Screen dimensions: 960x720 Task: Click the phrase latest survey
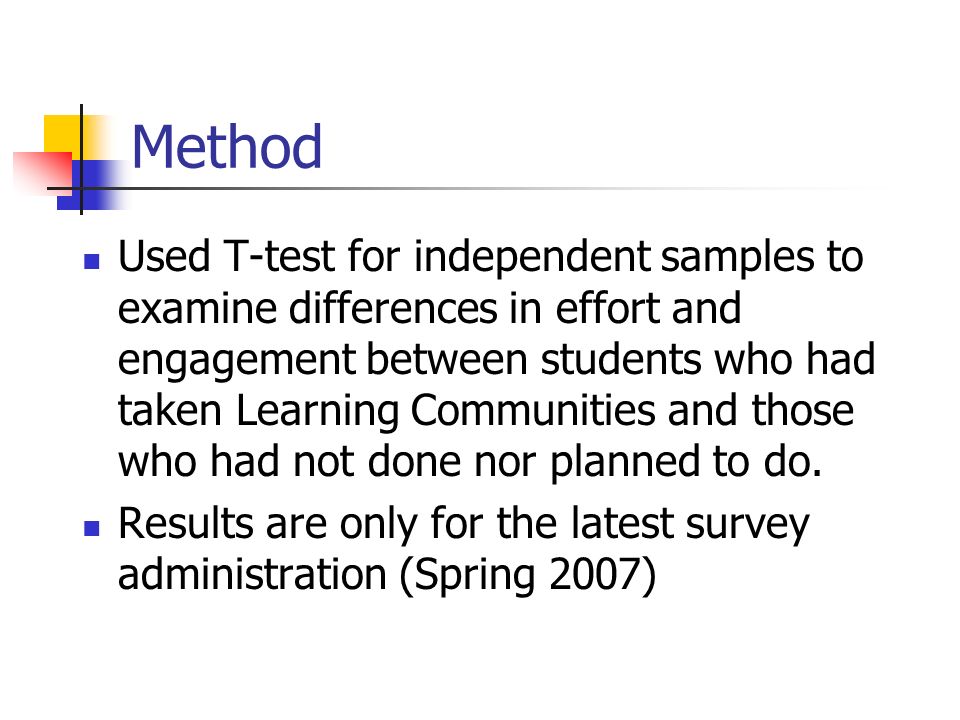(x=689, y=526)
